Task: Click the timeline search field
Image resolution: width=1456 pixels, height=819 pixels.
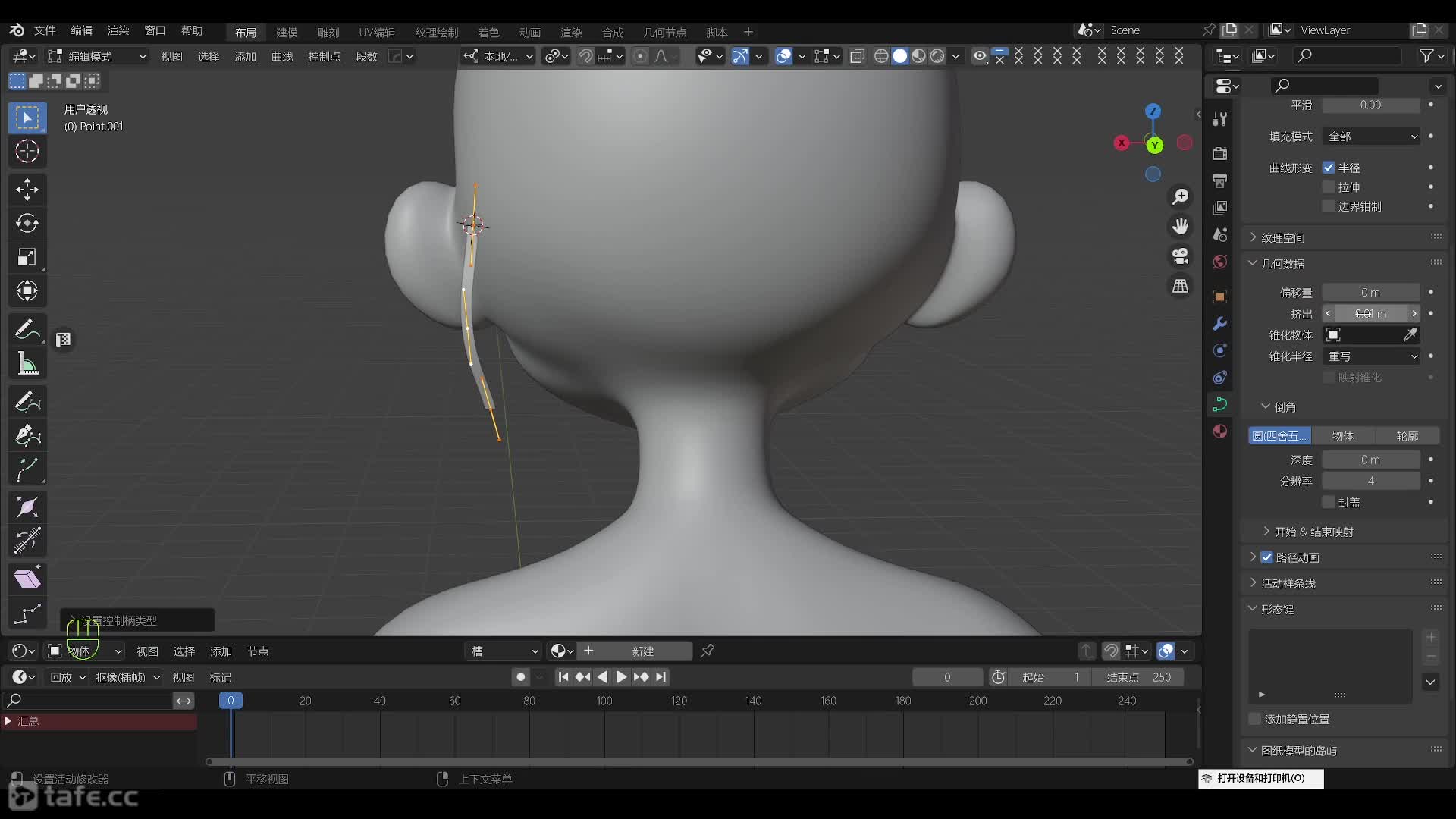Action: [89, 701]
